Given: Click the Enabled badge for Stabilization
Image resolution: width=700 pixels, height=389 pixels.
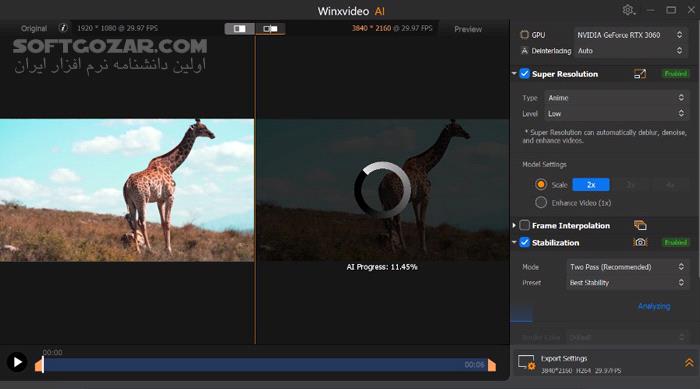Looking at the screenshot, I should 675,243.
